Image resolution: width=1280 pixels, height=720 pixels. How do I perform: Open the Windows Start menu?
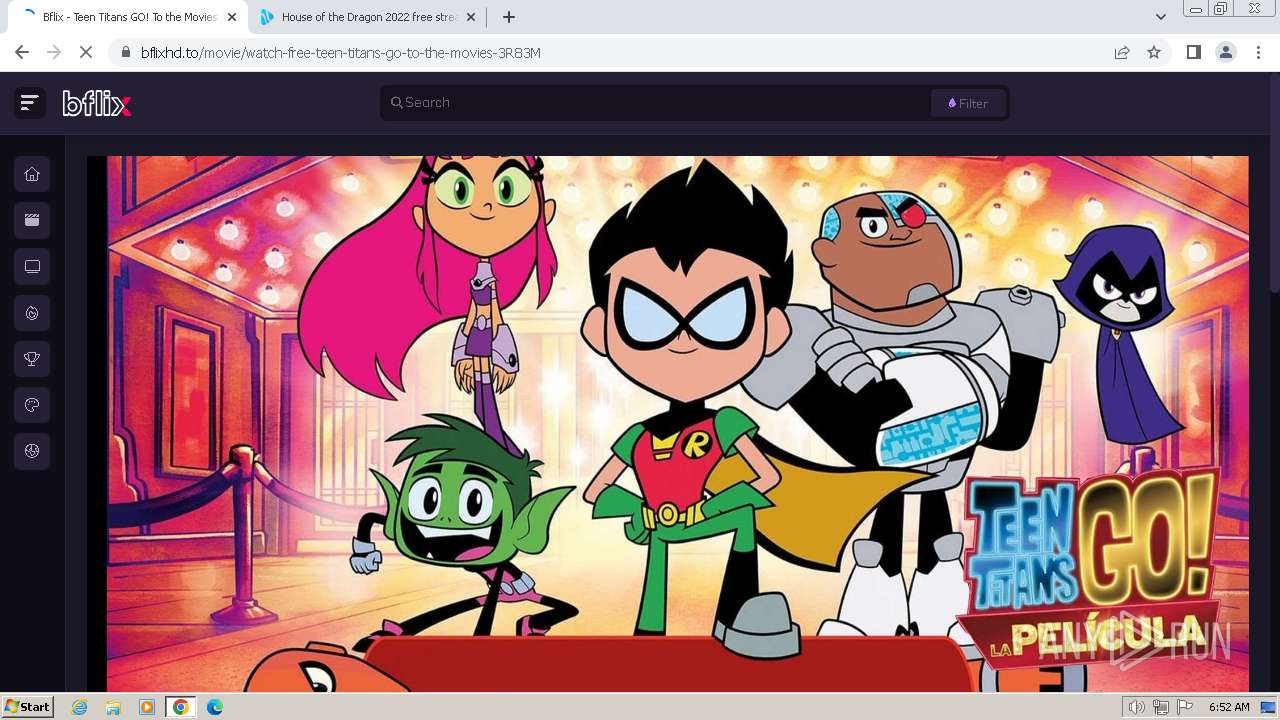point(27,707)
